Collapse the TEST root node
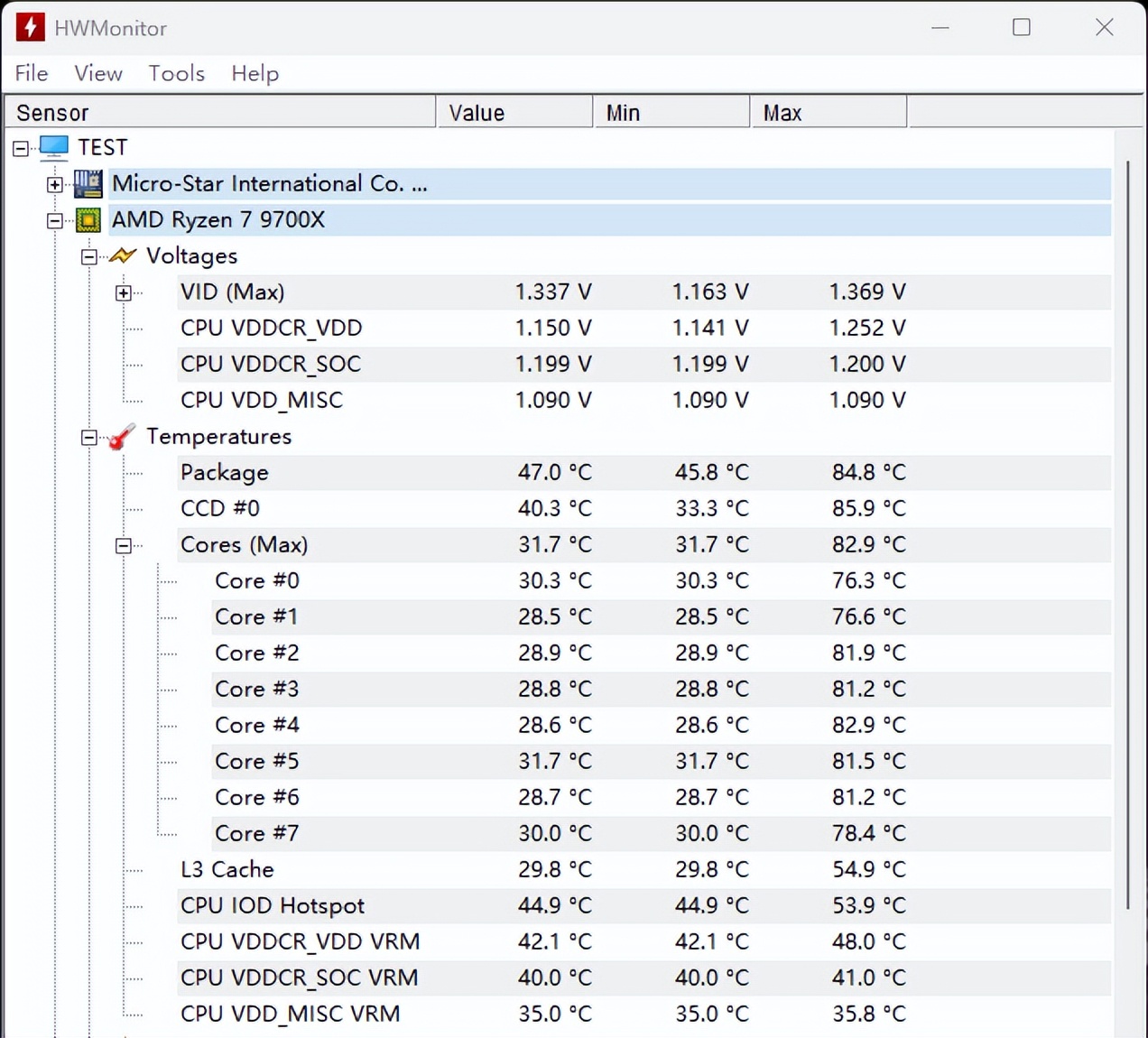 [21, 148]
